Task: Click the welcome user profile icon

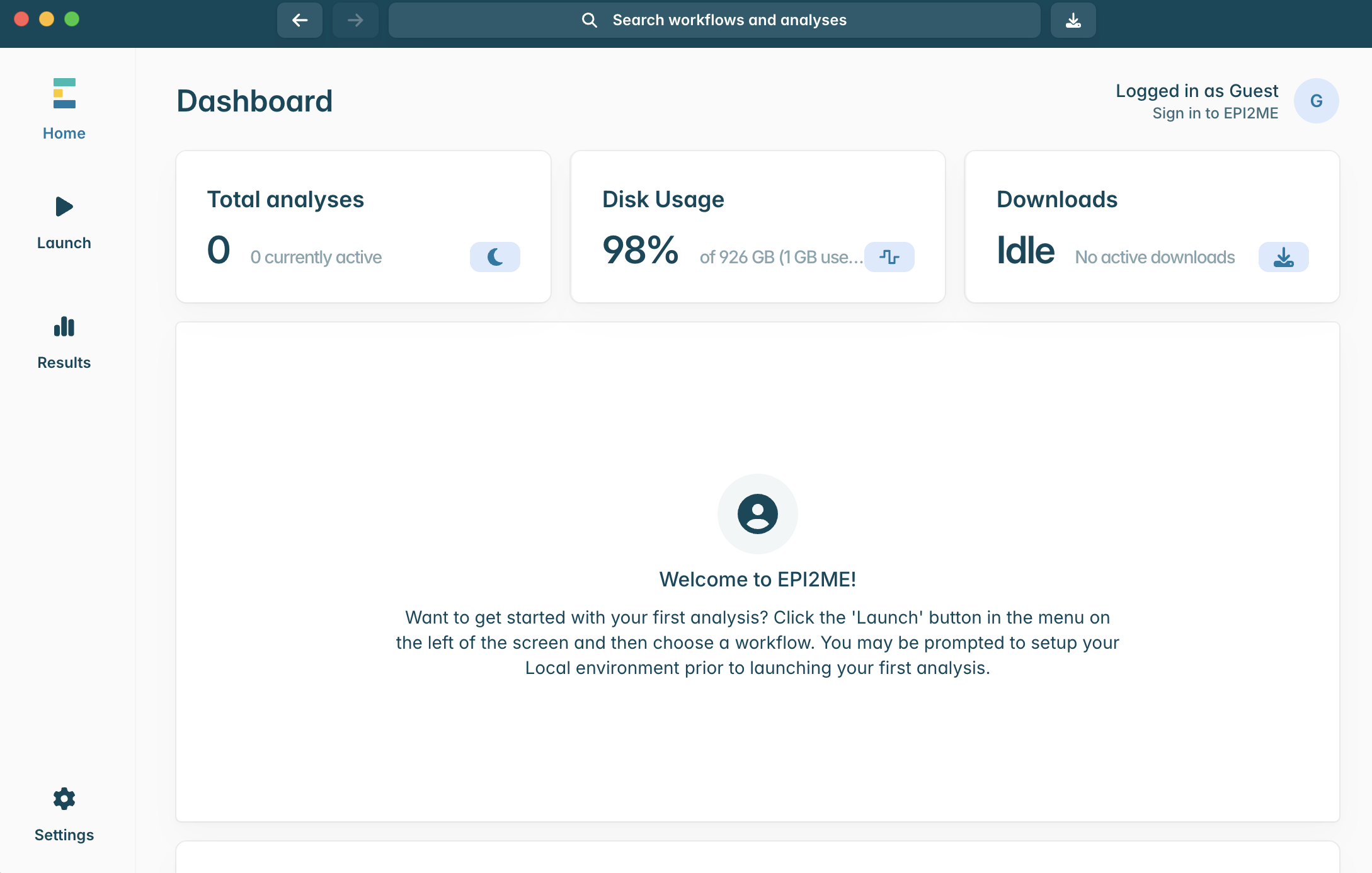Action: pyautogui.click(x=757, y=514)
